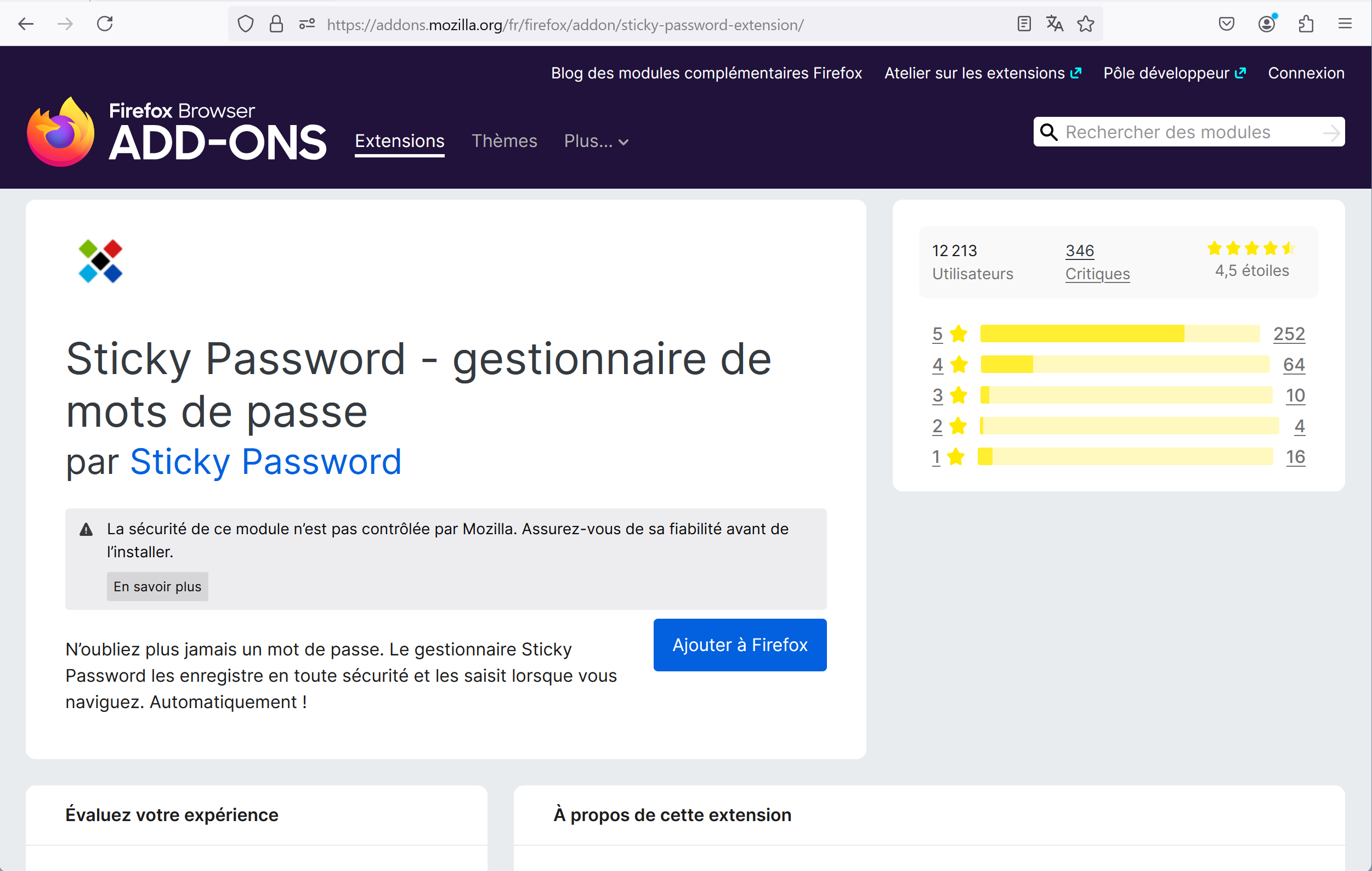Click the search magnifier icon

(x=1049, y=132)
